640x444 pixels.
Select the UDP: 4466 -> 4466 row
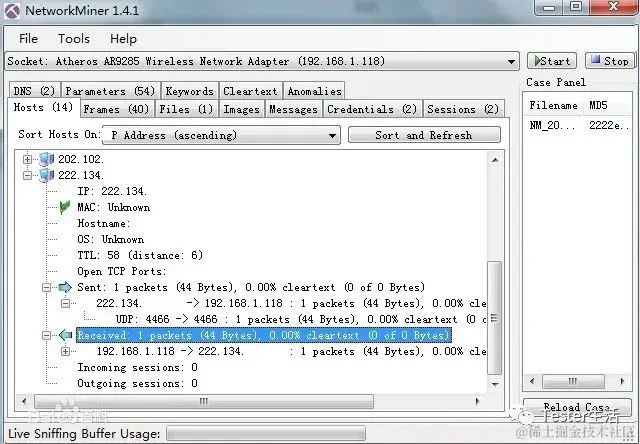coord(301,319)
